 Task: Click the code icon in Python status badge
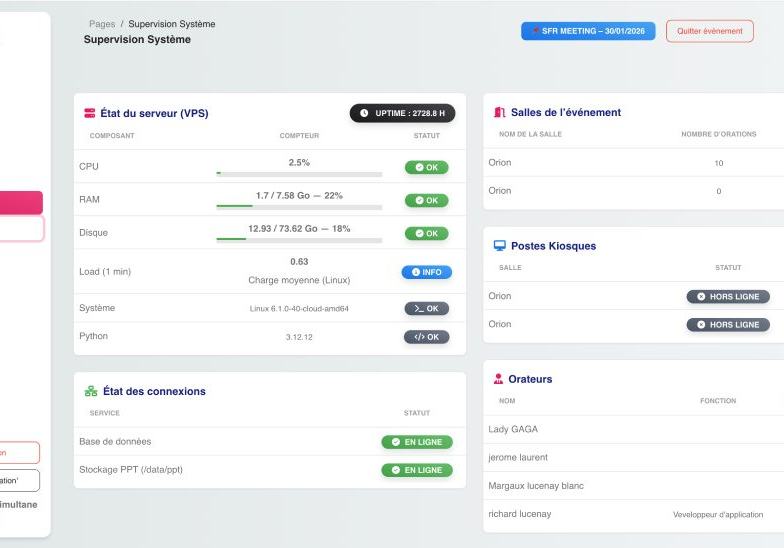(418, 337)
